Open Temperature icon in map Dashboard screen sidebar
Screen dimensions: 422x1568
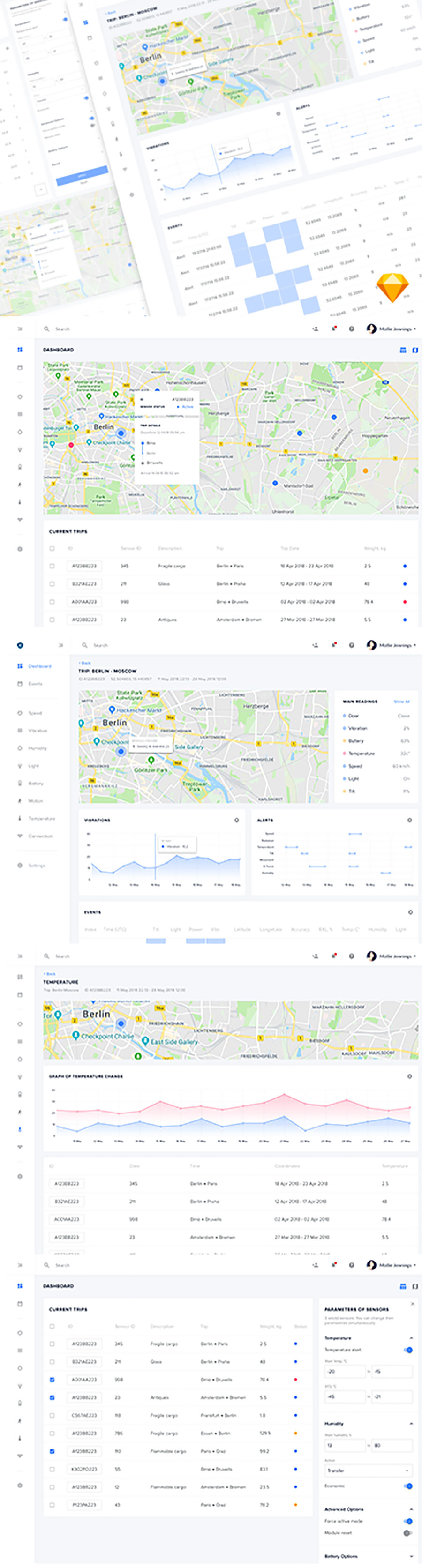tap(20, 502)
